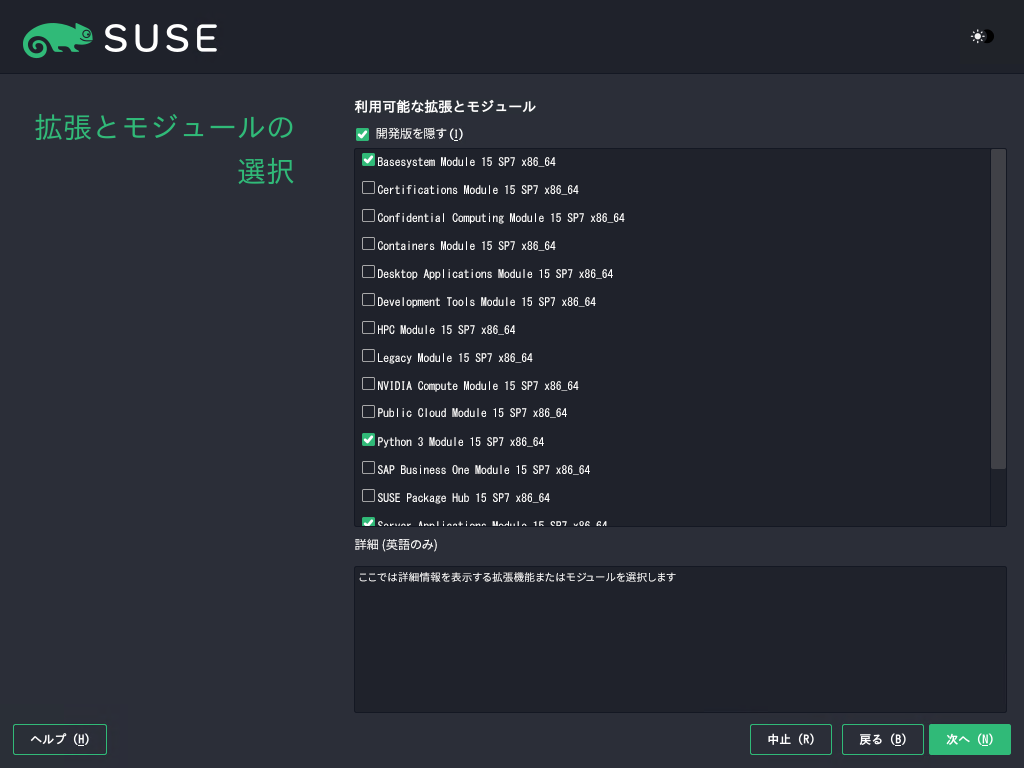The width and height of the screenshot is (1024, 768).
Task: Click the module list vertical scrollbar
Action: (x=998, y=308)
